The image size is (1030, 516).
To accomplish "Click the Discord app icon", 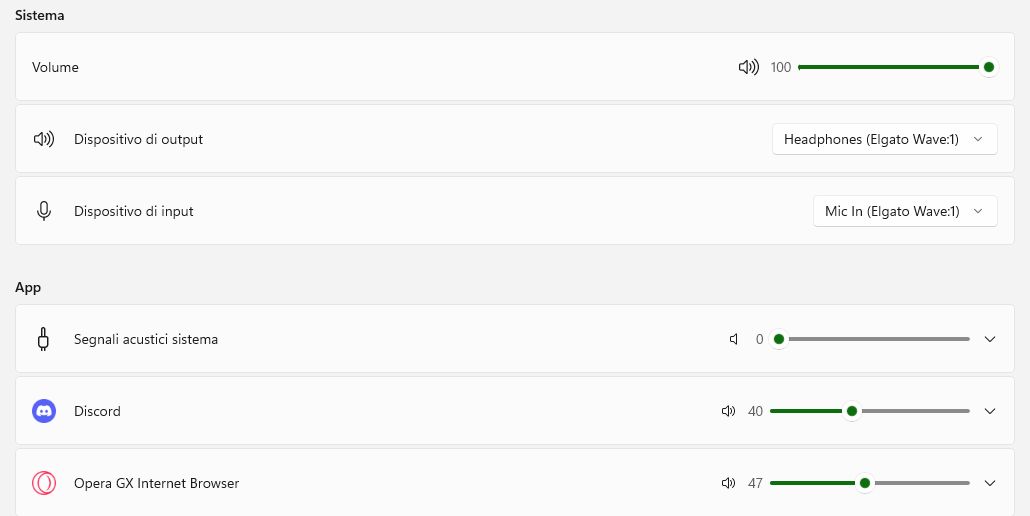I will pyautogui.click(x=44, y=411).
